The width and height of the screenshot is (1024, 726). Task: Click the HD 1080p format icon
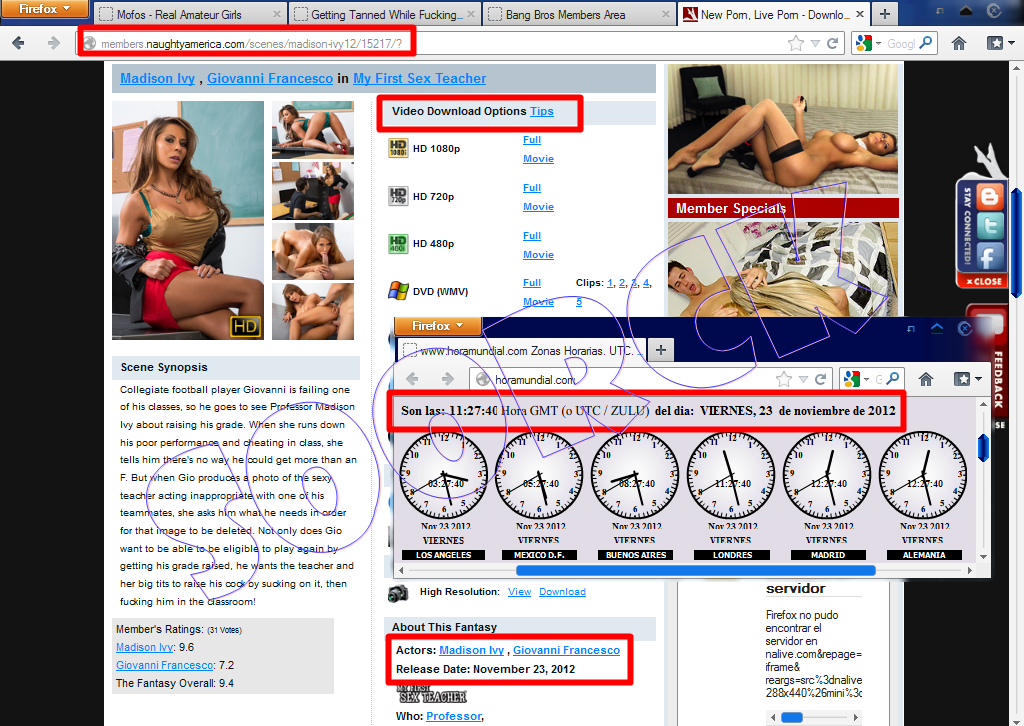click(x=398, y=148)
